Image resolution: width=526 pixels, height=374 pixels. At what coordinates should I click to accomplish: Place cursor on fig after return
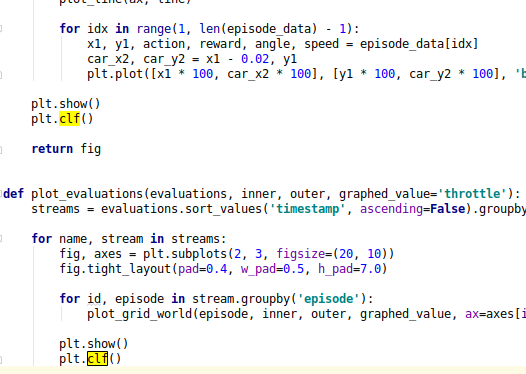[91, 149]
